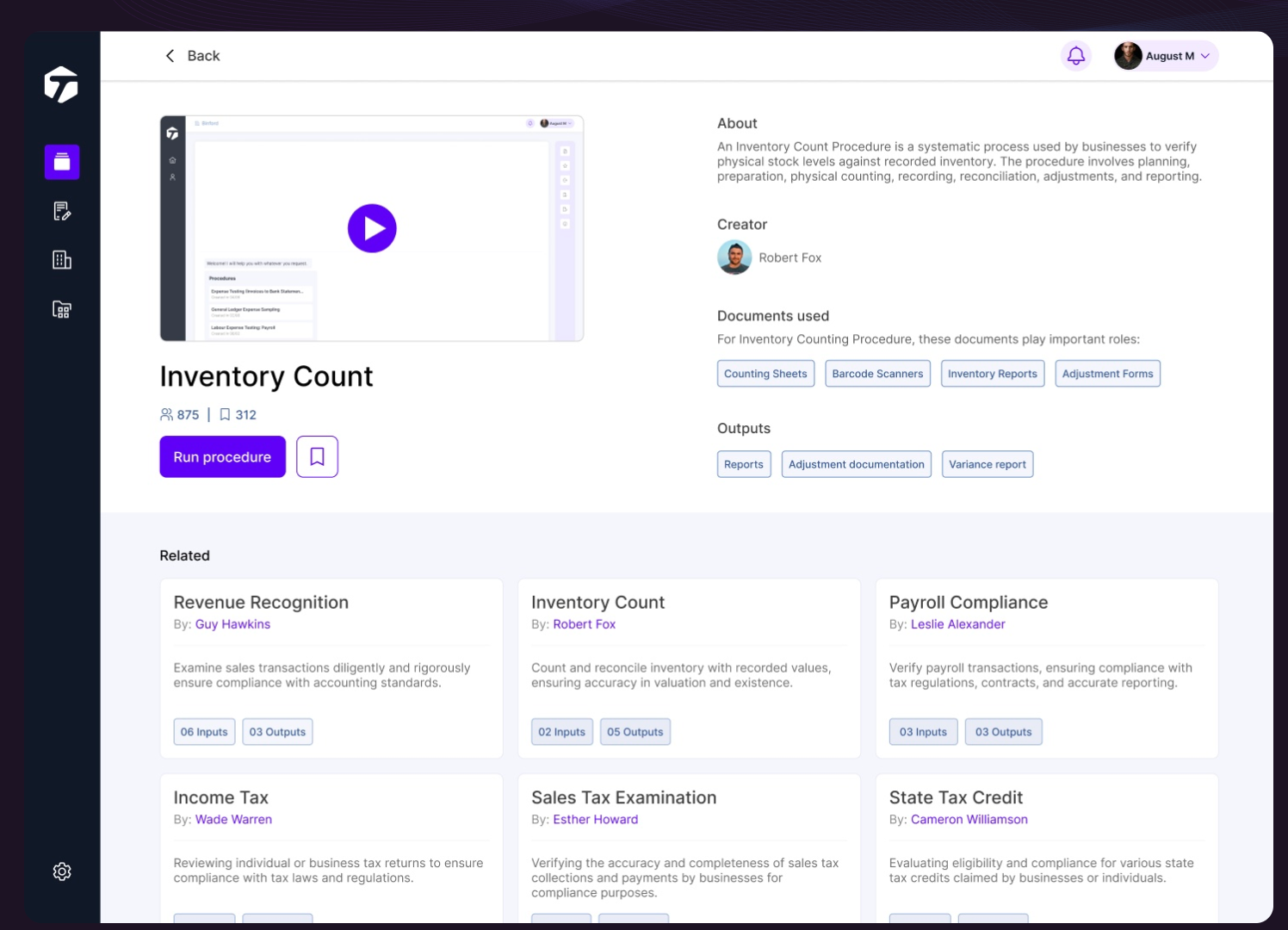
Task: Open Guy Hawkins' profile link
Action: pyautogui.click(x=232, y=623)
